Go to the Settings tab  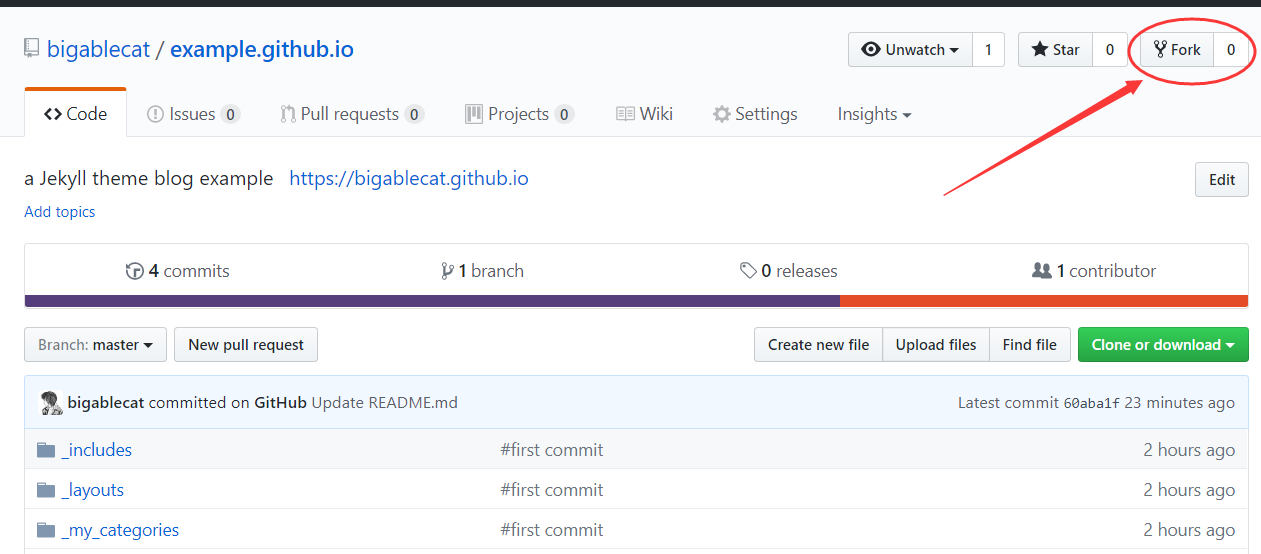point(755,114)
